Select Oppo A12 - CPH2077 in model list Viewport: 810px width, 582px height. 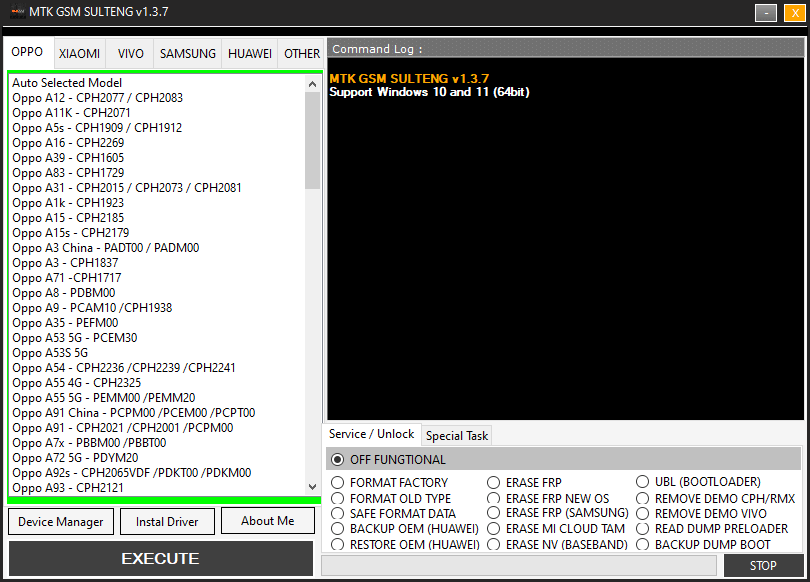97,98
